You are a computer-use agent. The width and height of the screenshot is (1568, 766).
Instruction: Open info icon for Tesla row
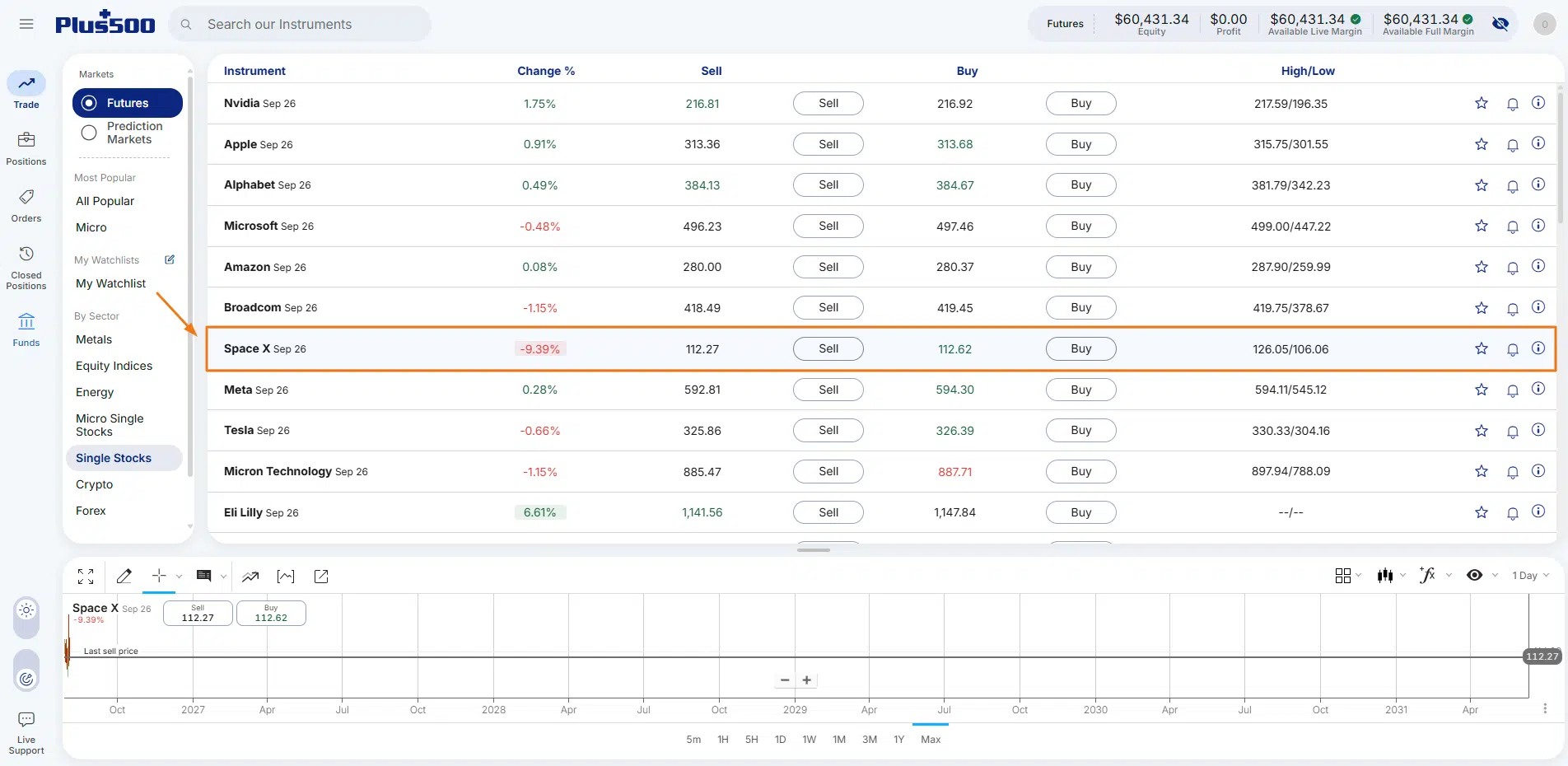coord(1538,430)
